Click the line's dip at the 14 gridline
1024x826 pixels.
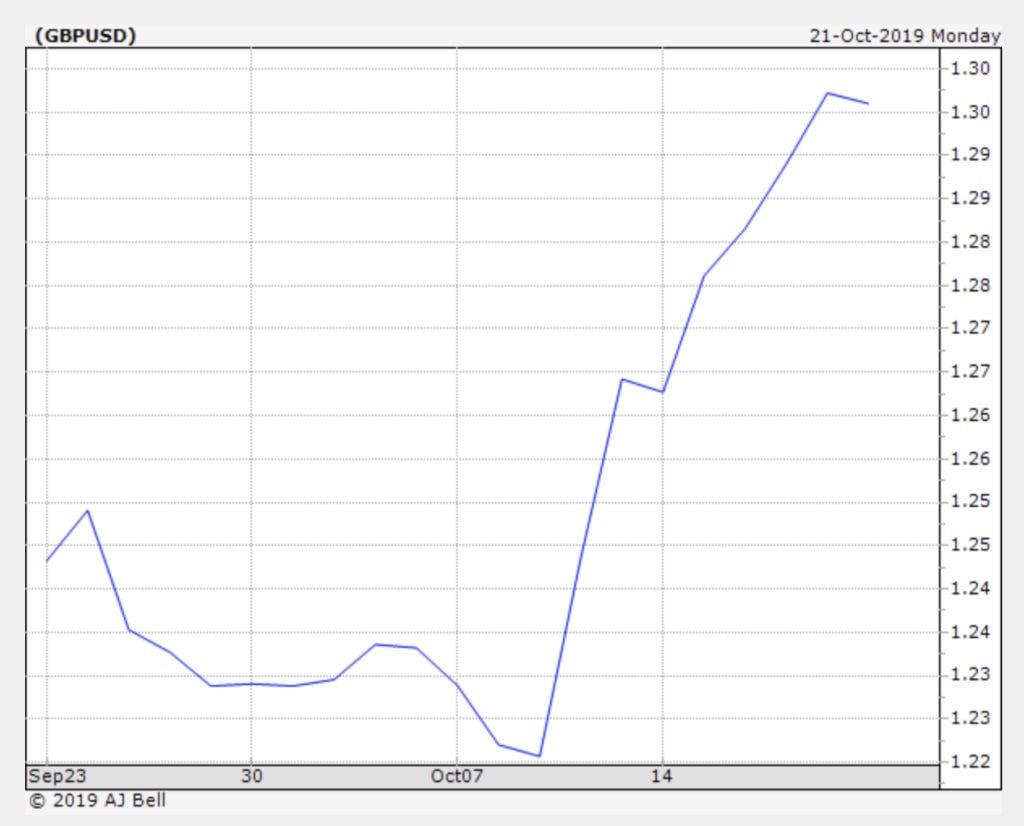point(662,392)
